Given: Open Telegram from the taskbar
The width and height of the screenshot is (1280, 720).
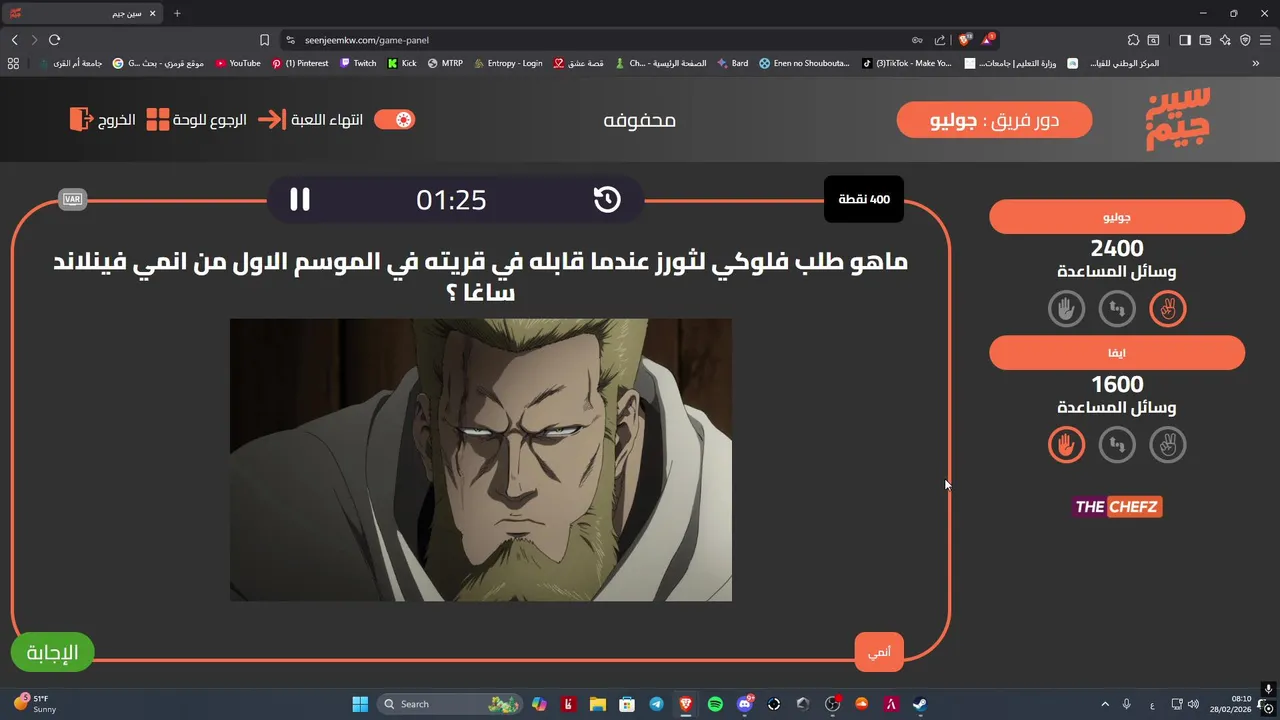Looking at the screenshot, I should pos(656,704).
